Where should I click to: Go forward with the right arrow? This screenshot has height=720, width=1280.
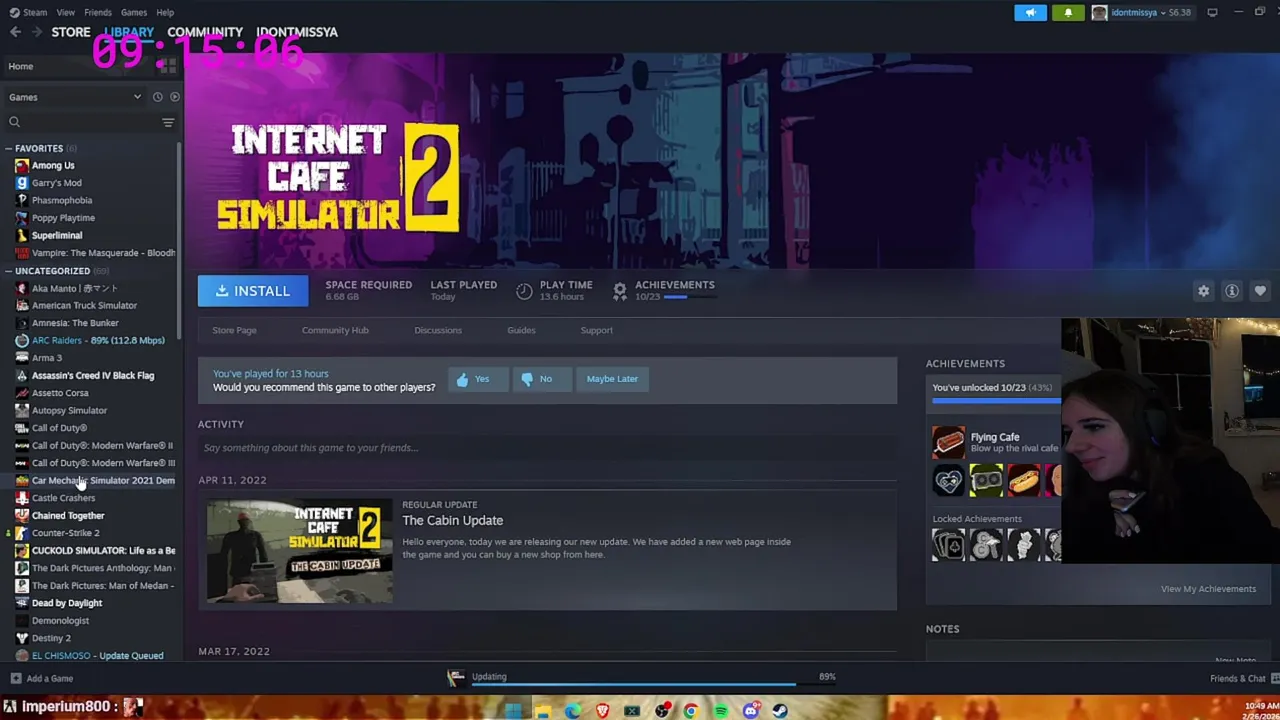(37, 32)
